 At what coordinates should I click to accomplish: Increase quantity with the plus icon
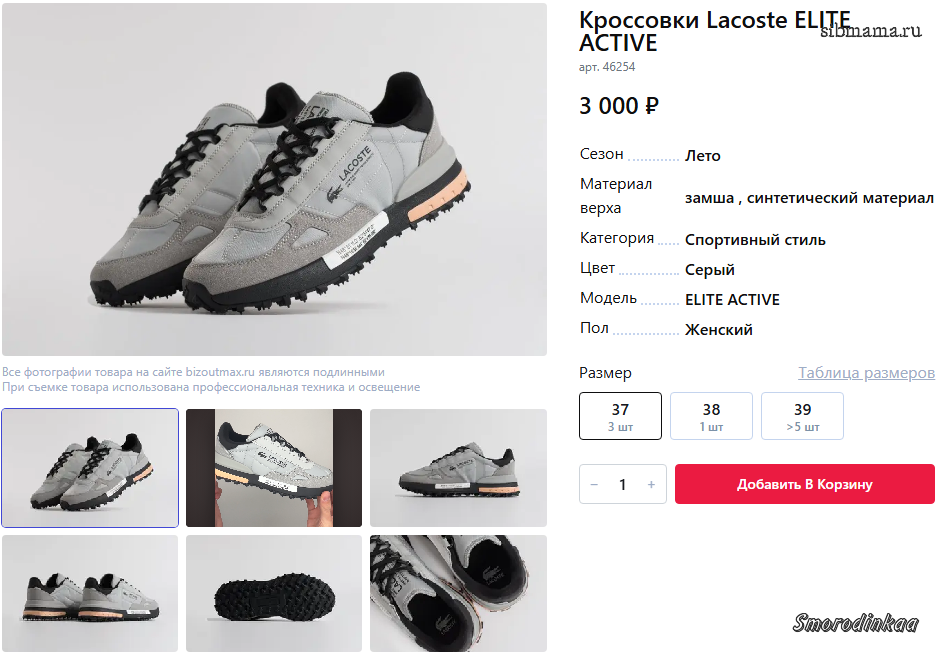tap(651, 484)
